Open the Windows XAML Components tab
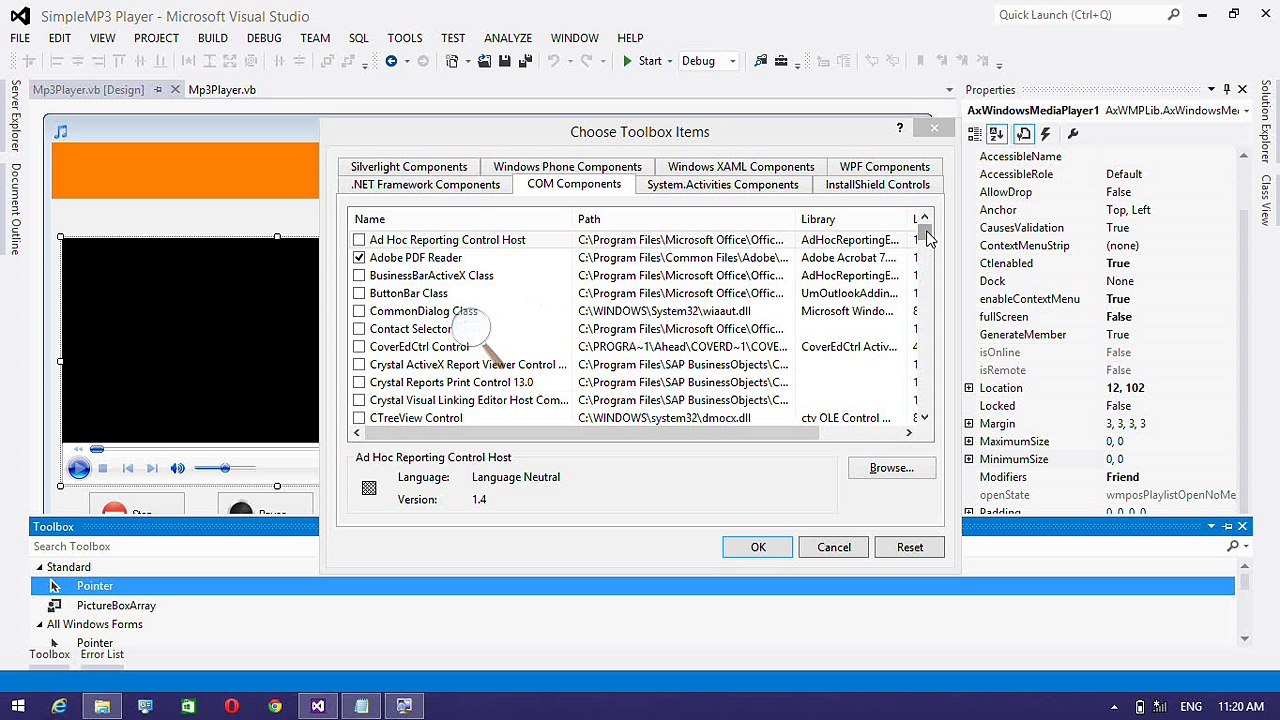1280x720 pixels. (741, 167)
